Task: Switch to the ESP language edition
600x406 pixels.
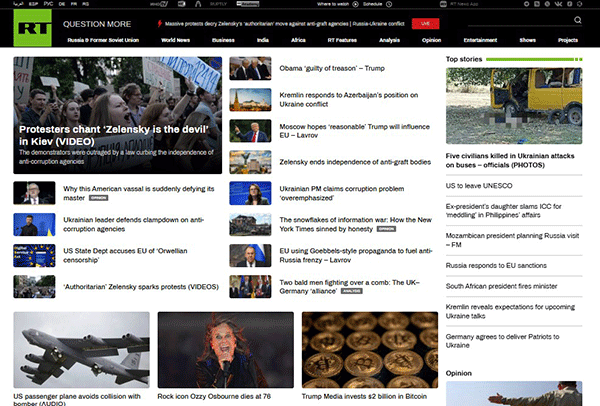Action: [34, 4]
